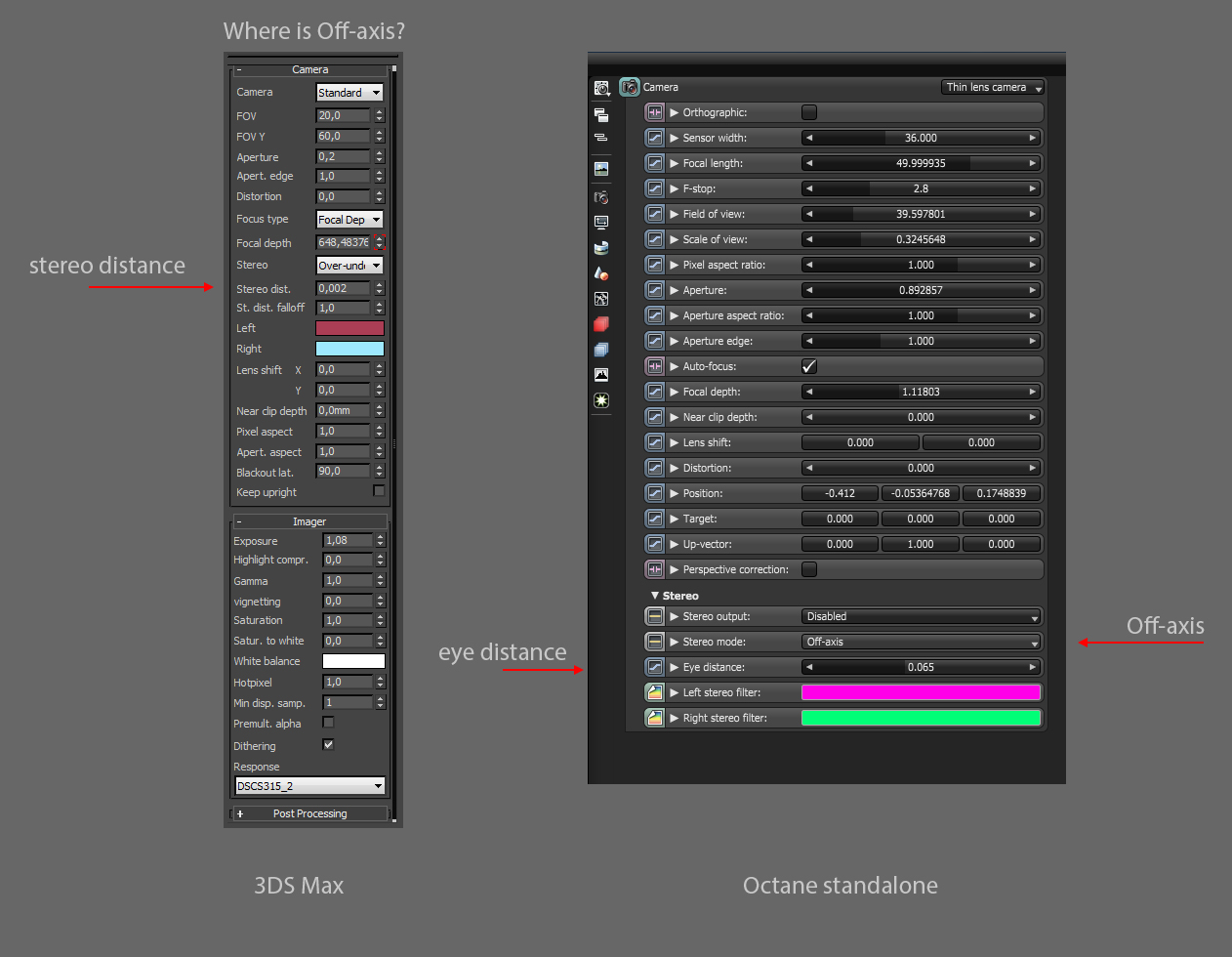Viewport: 1232px width, 957px height.
Task: Open the Thin lens camera type dropdown
Action: click(994, 87)
